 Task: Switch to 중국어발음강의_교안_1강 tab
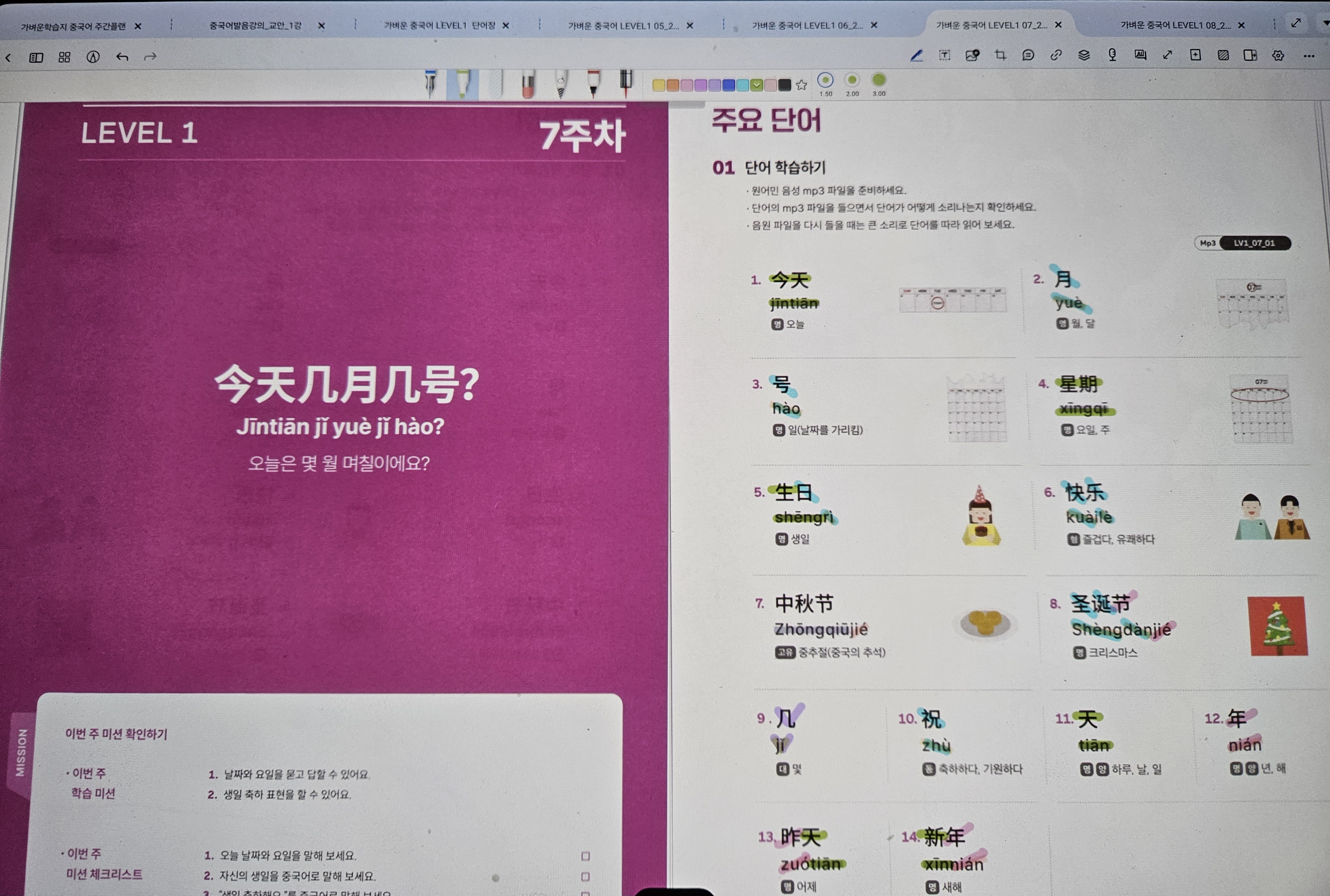point(255,26)
